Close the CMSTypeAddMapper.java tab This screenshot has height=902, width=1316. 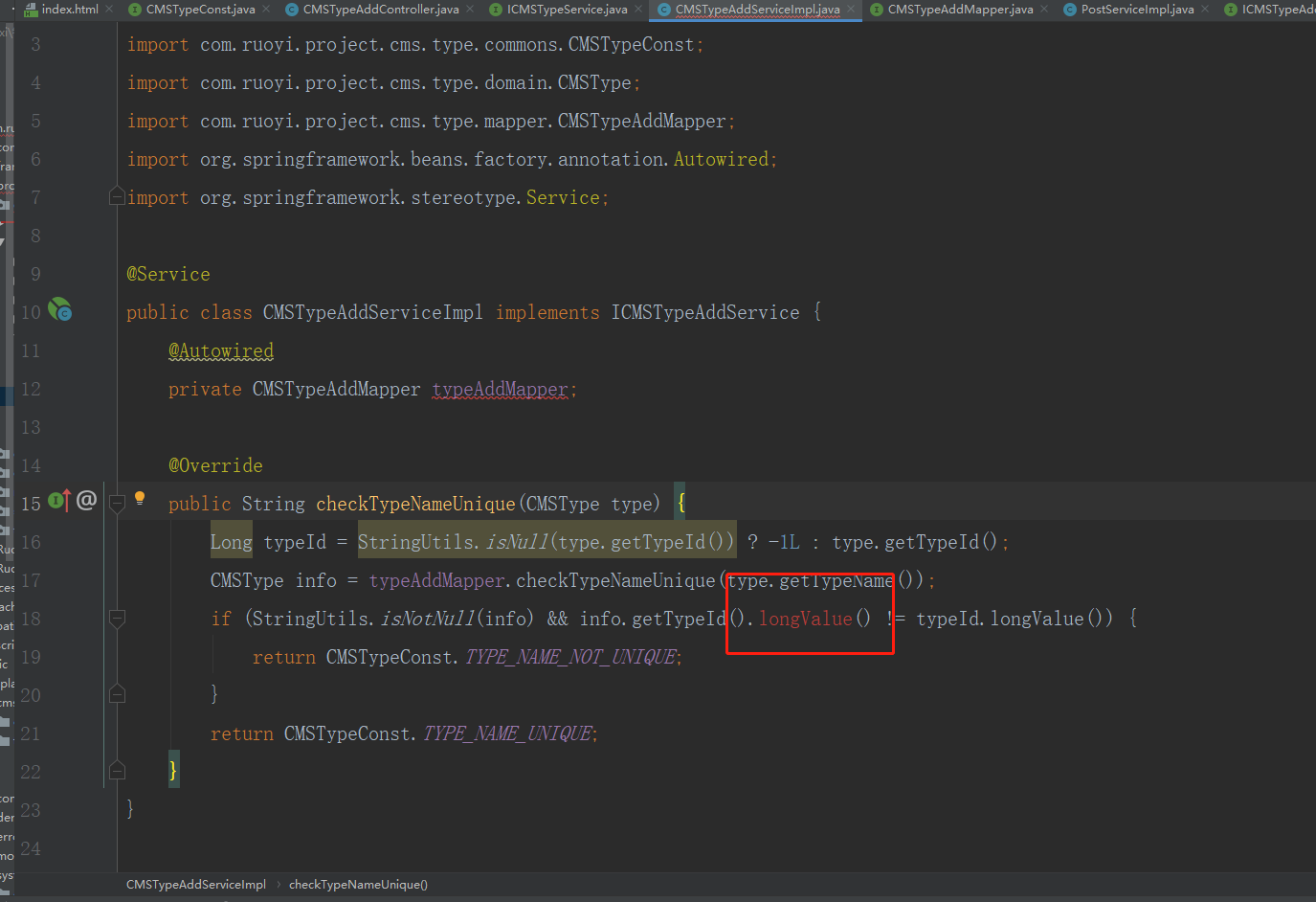[x=1044, y=10]
